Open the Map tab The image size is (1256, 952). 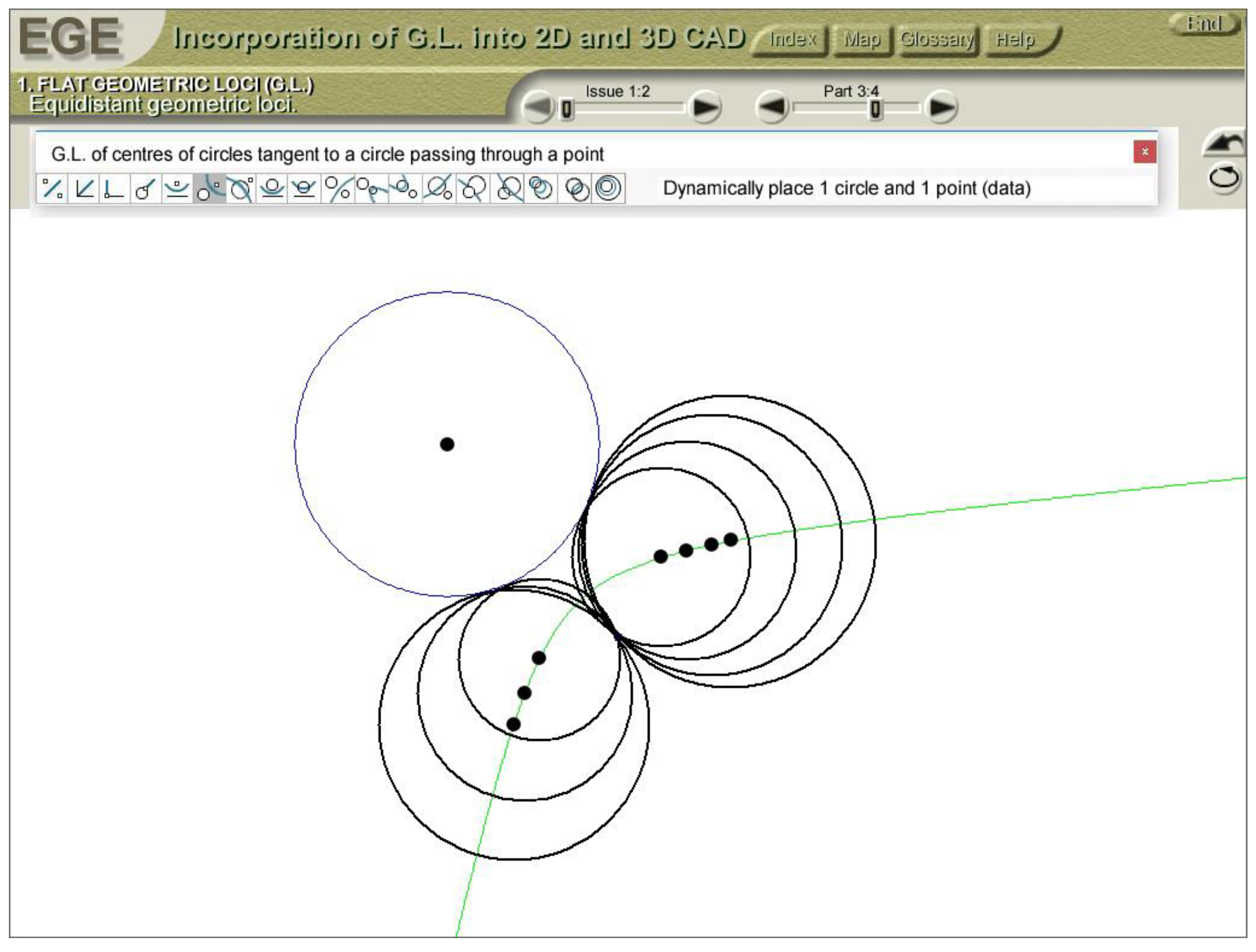[x=861, y=40]
